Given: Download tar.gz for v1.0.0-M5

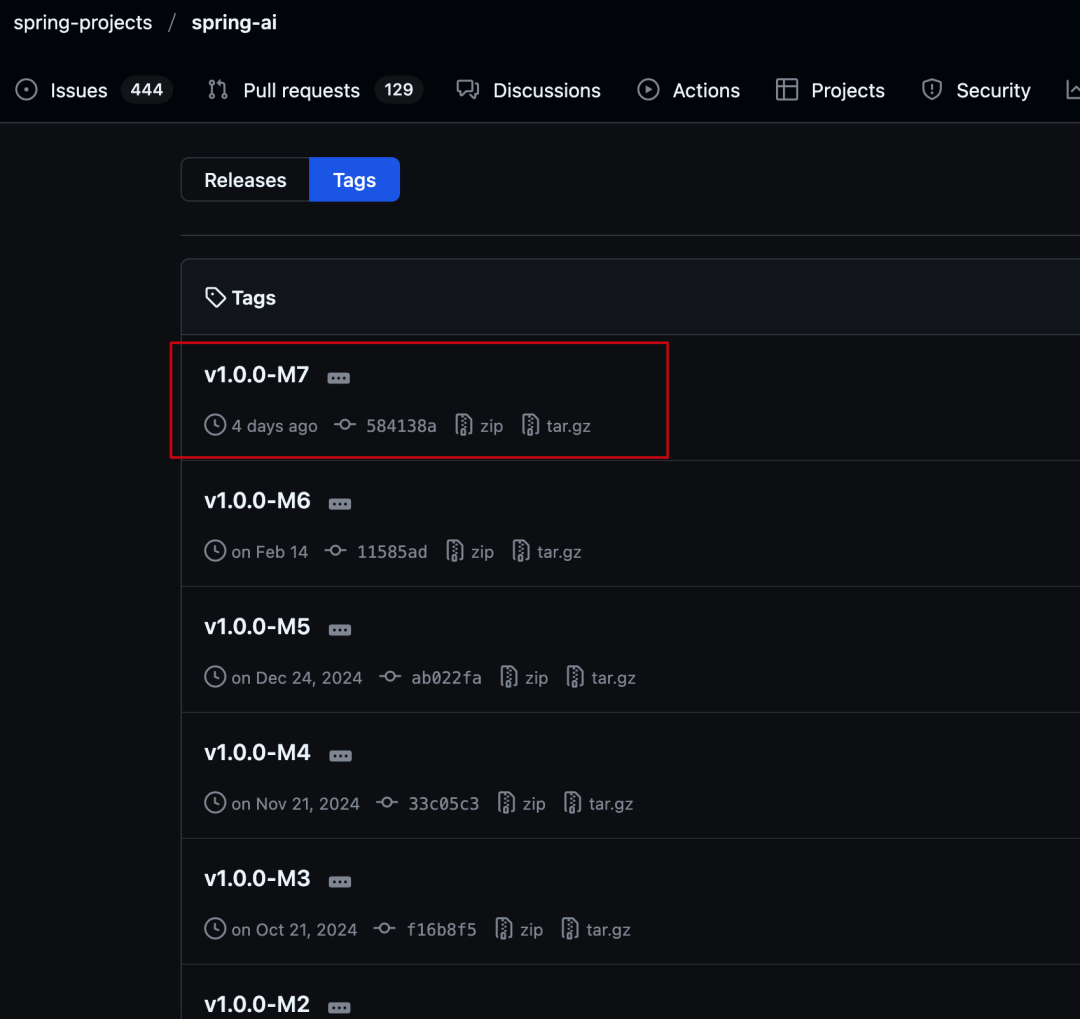Looking at the screenshot, I should click(x=614, y=678).
